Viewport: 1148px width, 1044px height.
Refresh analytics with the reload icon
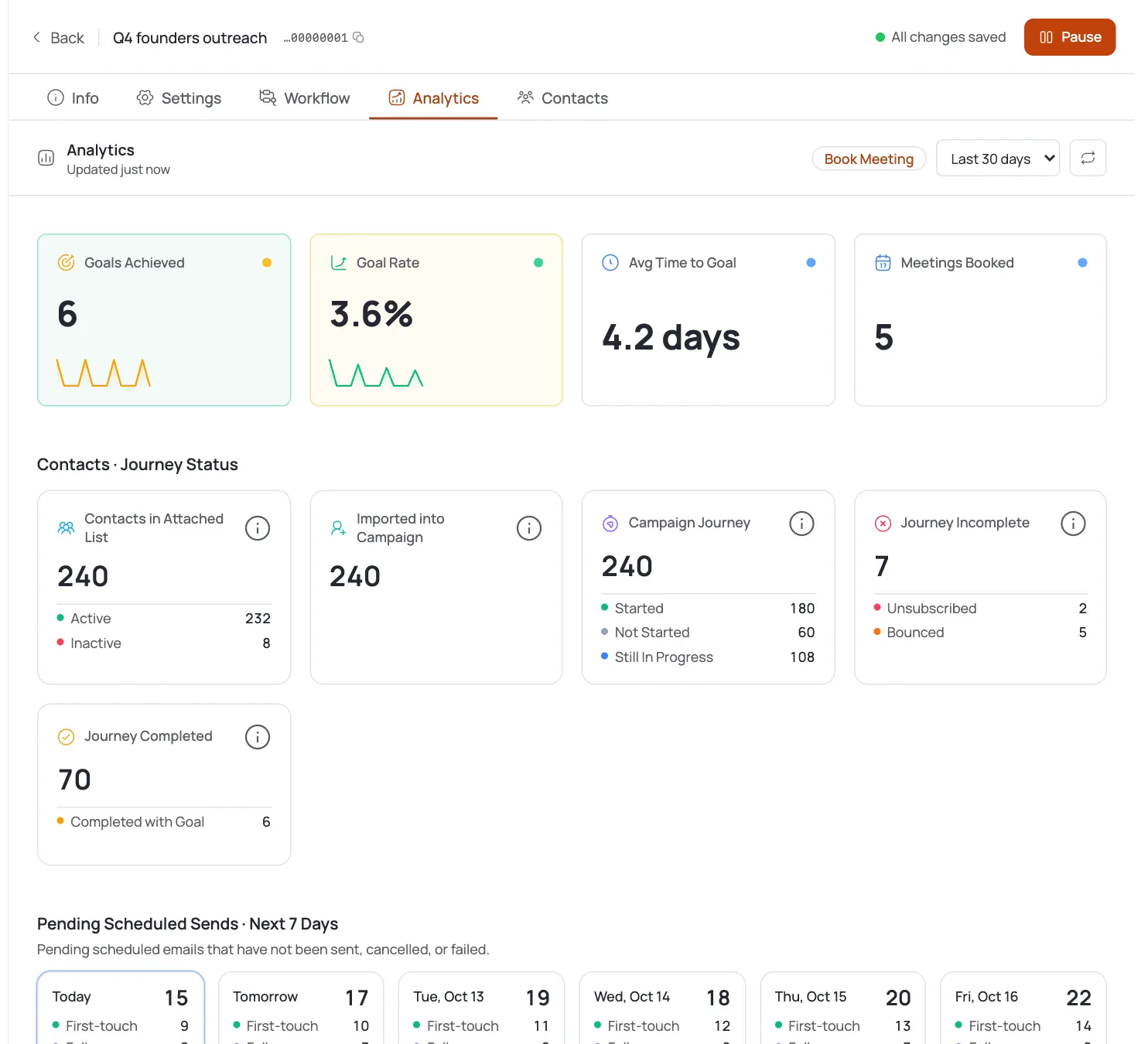point(1088,158)
